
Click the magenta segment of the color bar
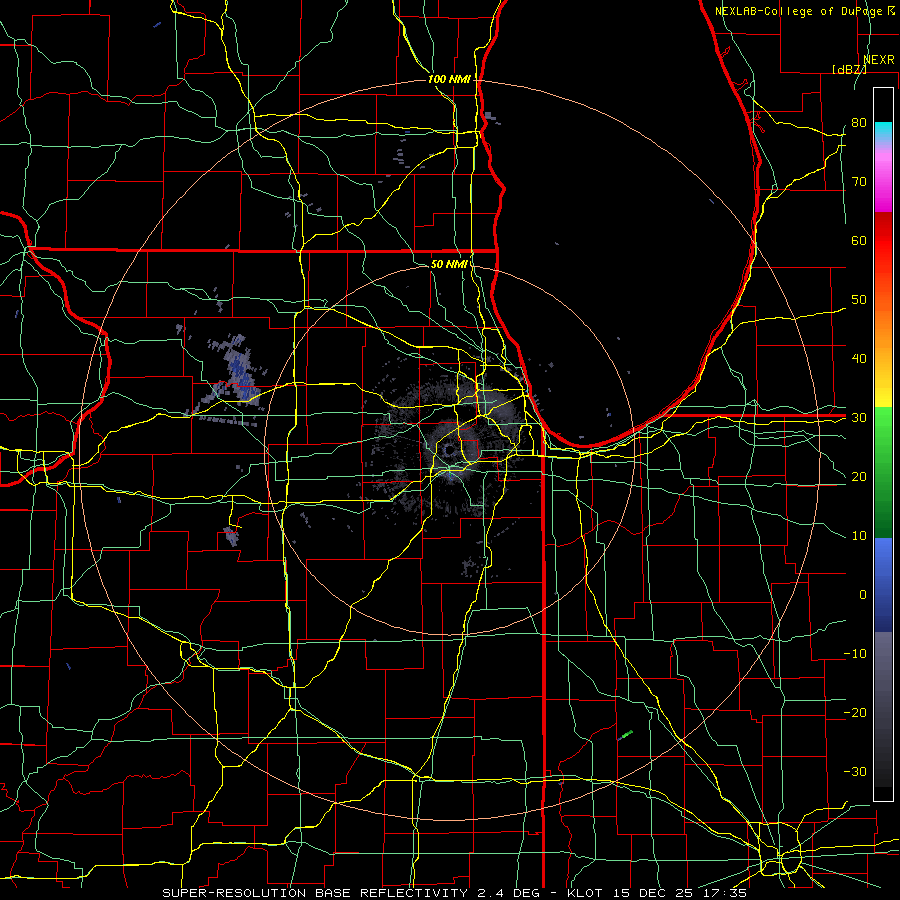[x=883, y=192]
